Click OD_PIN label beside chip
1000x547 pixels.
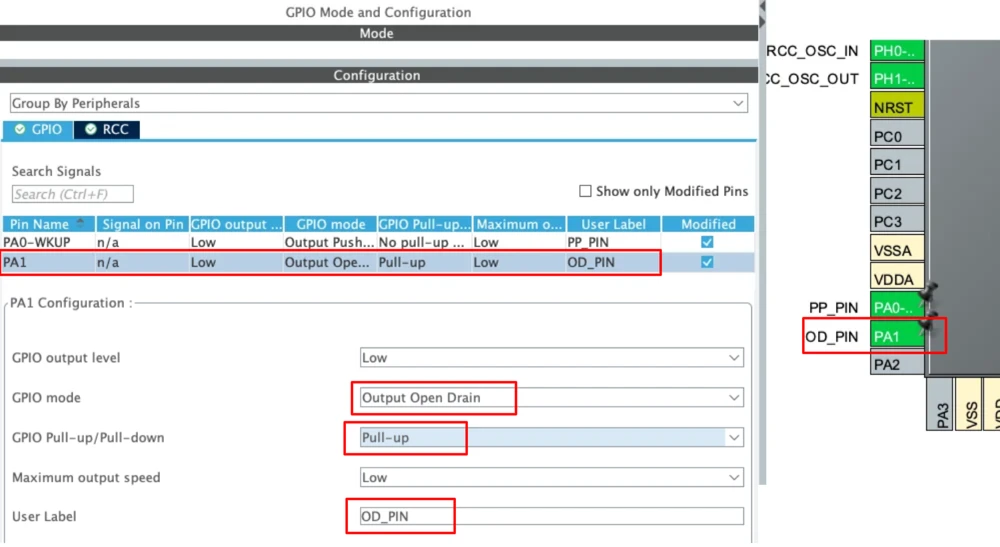[x=831, y=337]
